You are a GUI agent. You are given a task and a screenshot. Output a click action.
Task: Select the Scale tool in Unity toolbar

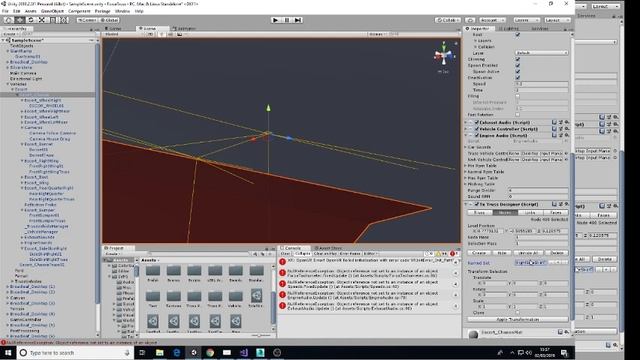pos(42,20)
